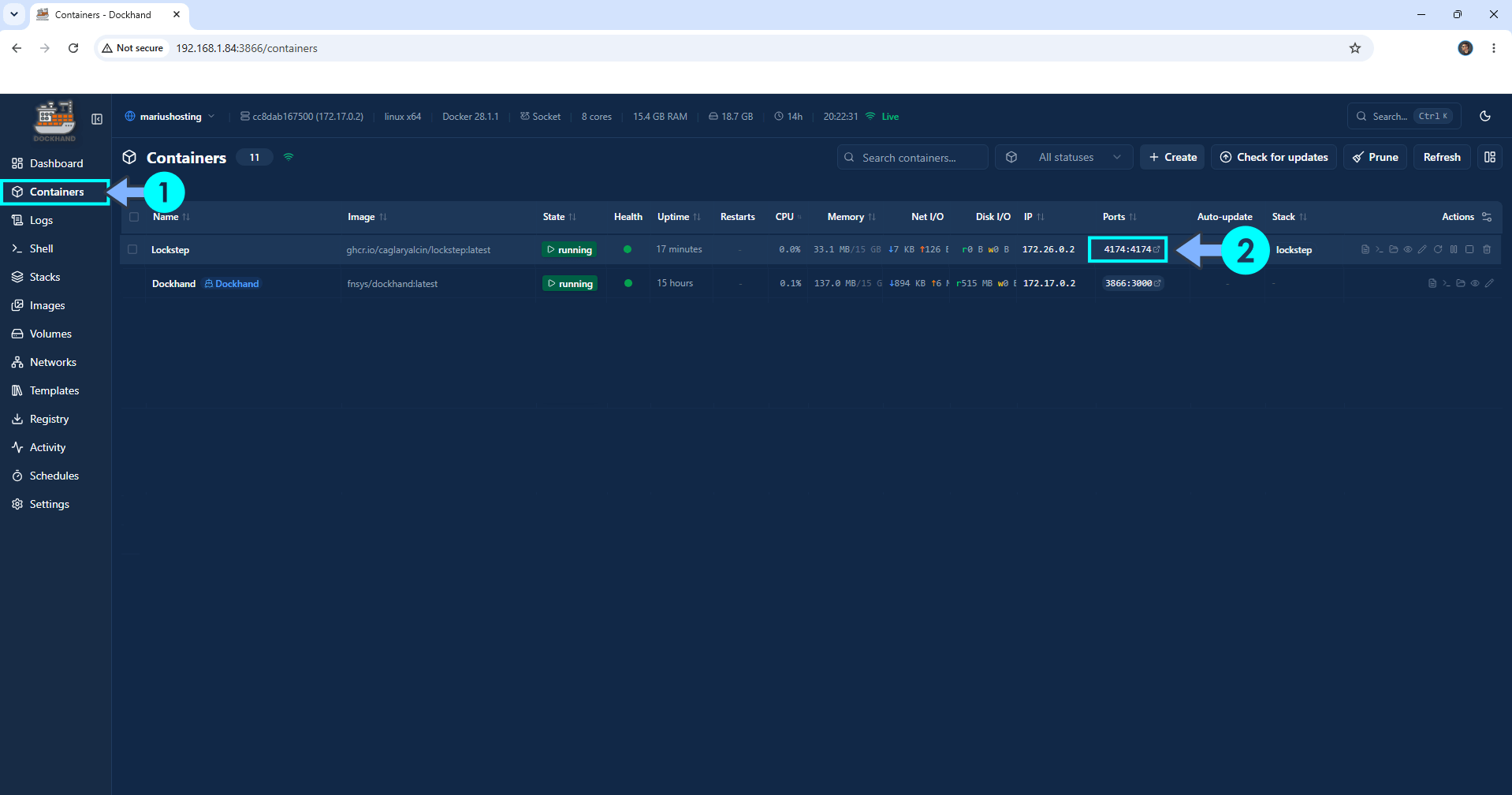
Task: Open the layout toggle icon next to Refresh
Action: point(1490,157)
